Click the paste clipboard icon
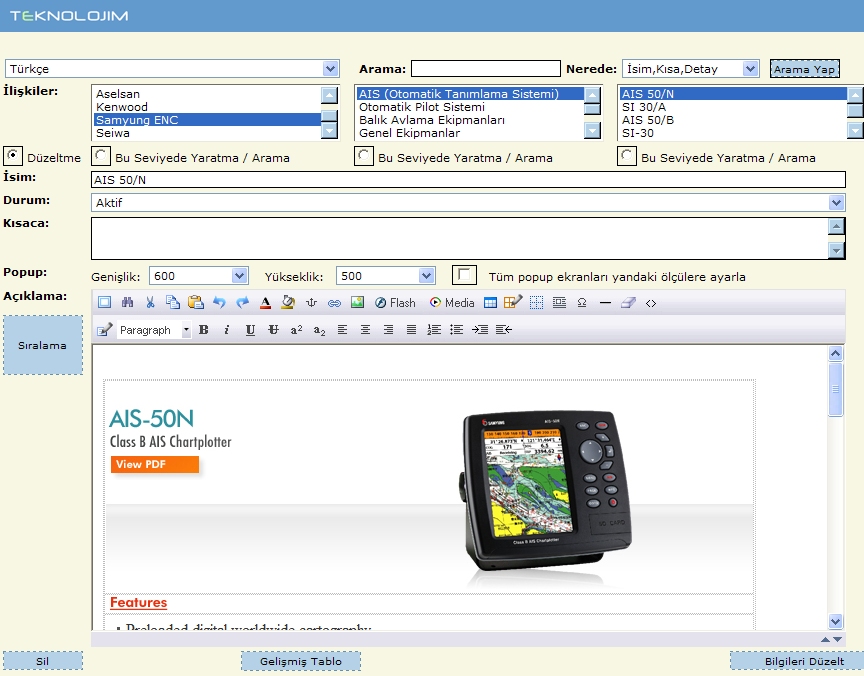Image resolution: width=864 pixels, height=676 pixels. pyautogui.click(x=196, y=302)
